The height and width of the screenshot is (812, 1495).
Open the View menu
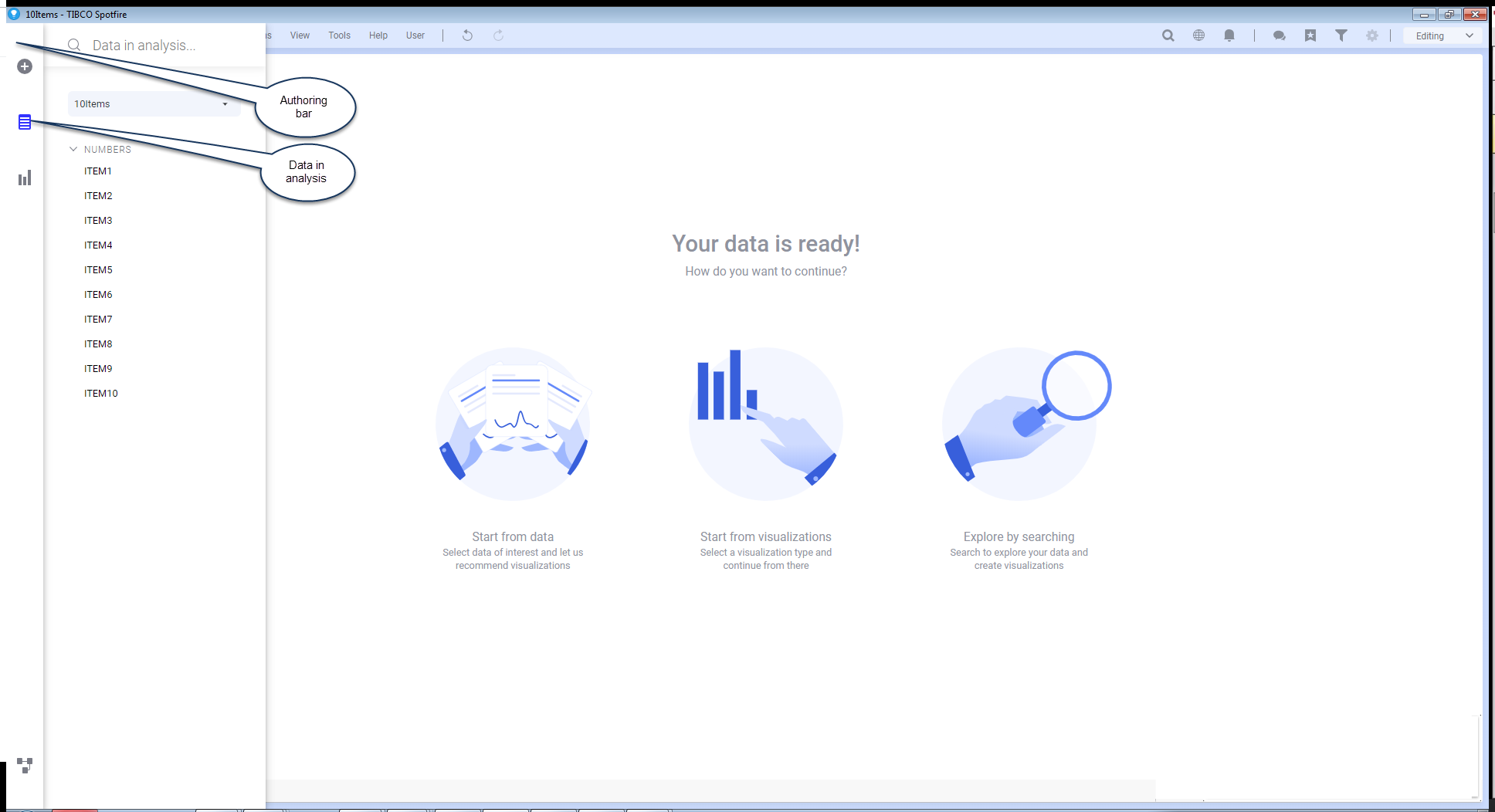300,36
